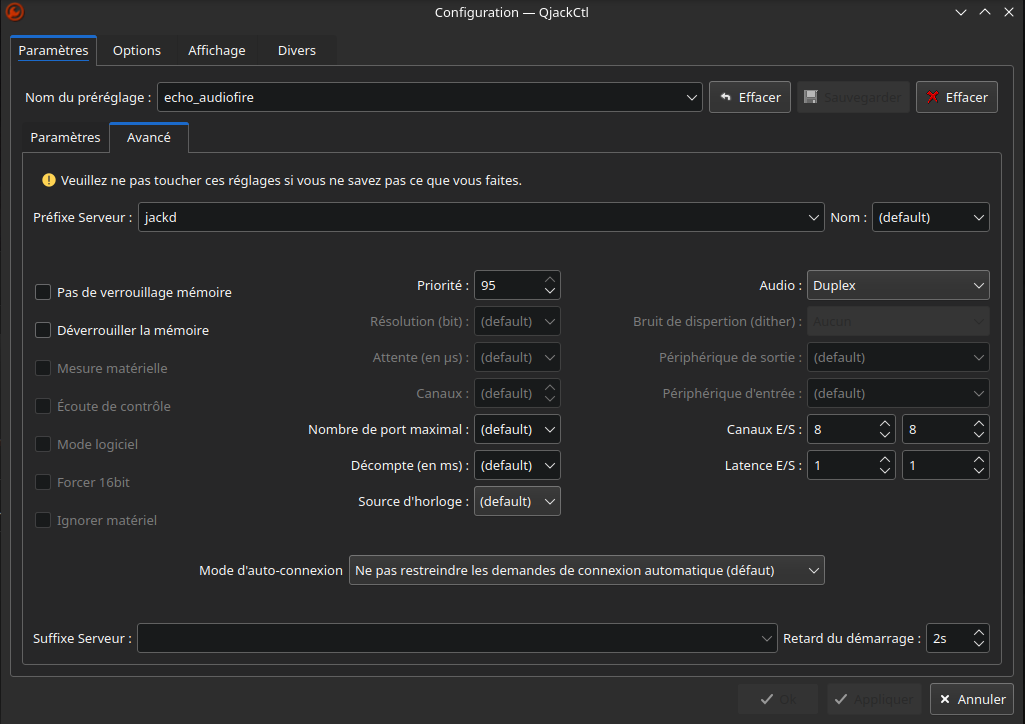Click the QjackCtl app icon in title bar

(x=14, y=12)
